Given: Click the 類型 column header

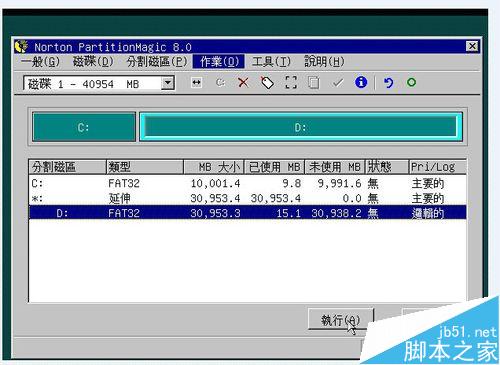Looking at the screenshot, I should pos(145,167).
